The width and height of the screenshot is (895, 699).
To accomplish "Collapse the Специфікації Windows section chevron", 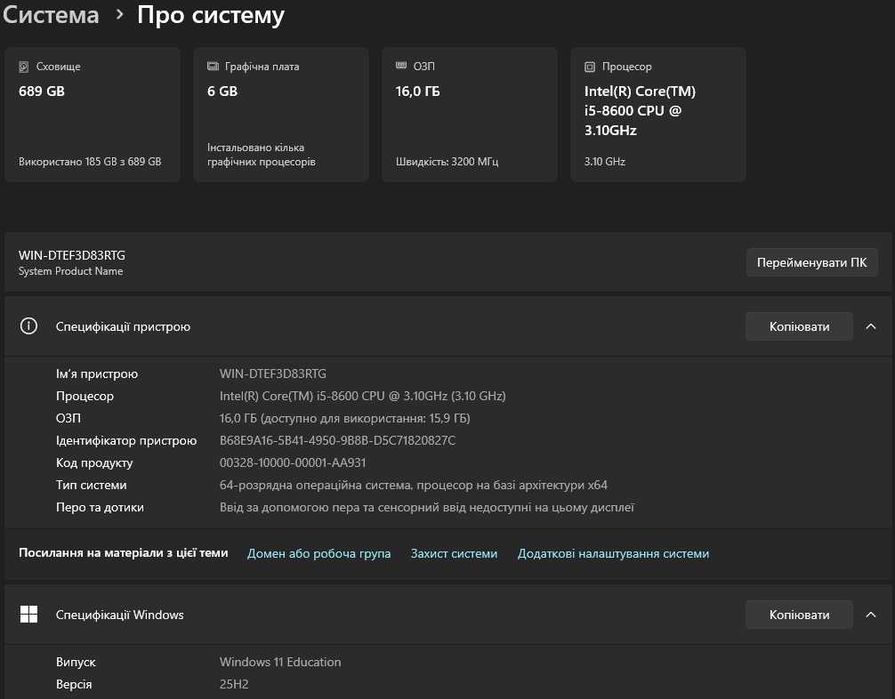I will (870, 615).
